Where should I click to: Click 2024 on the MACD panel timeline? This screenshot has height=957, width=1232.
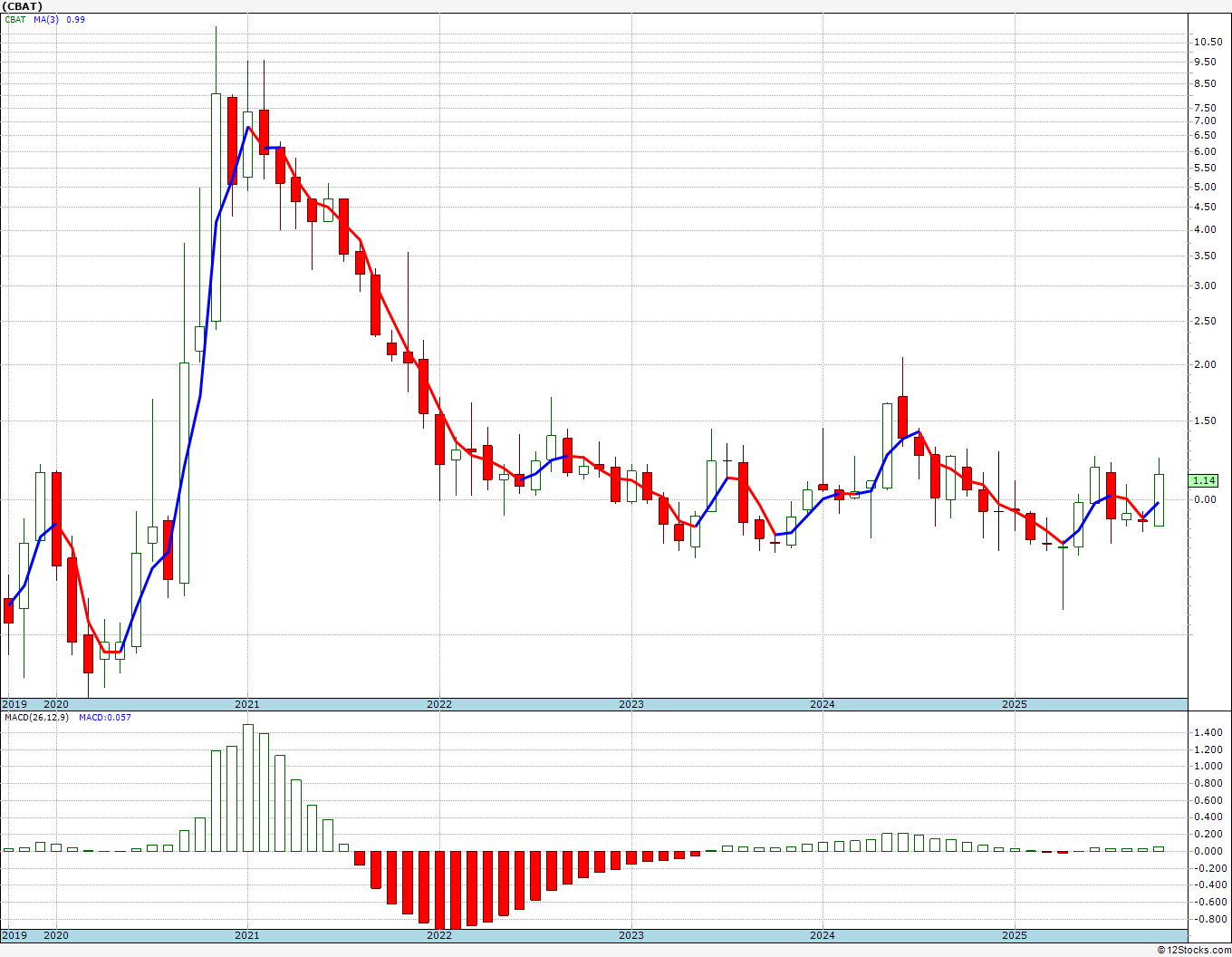coord(823,935)
